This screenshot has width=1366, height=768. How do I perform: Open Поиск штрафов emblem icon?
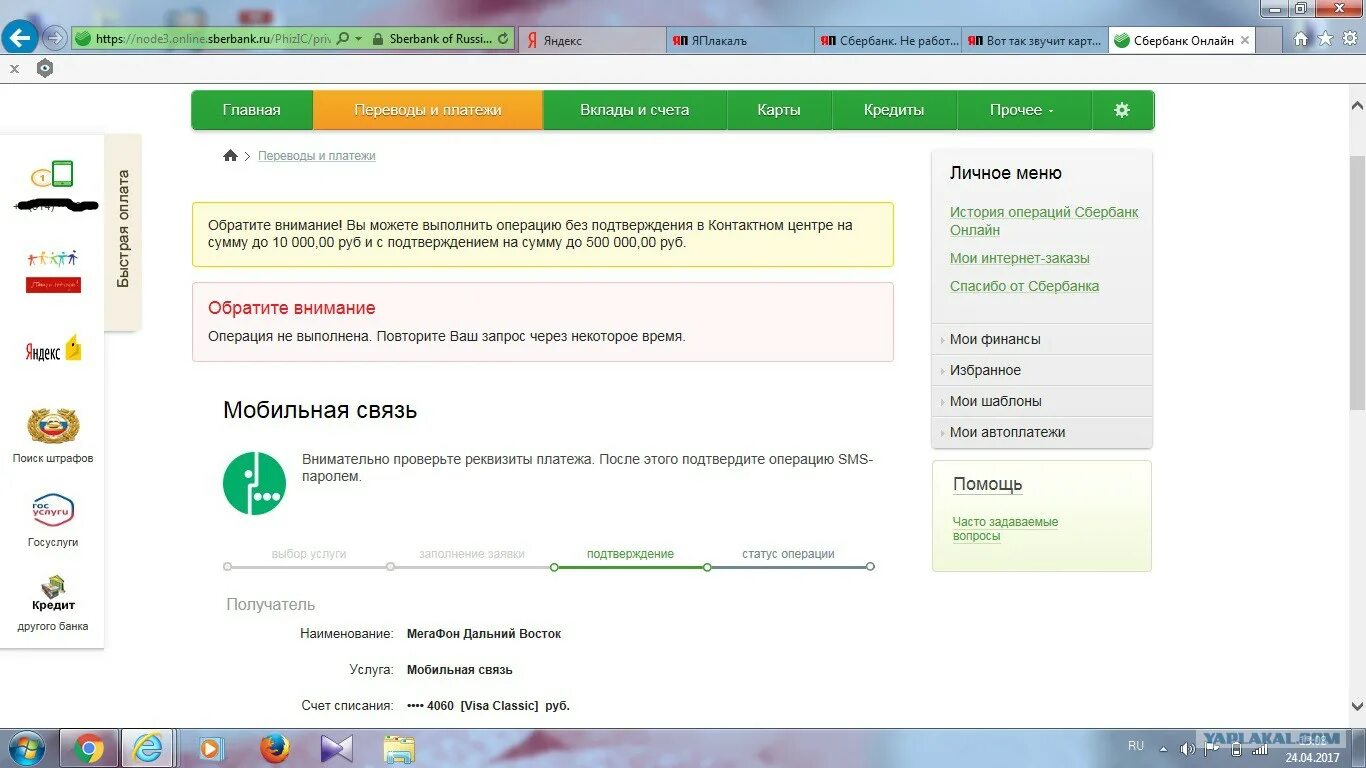(x=53, y=427)
